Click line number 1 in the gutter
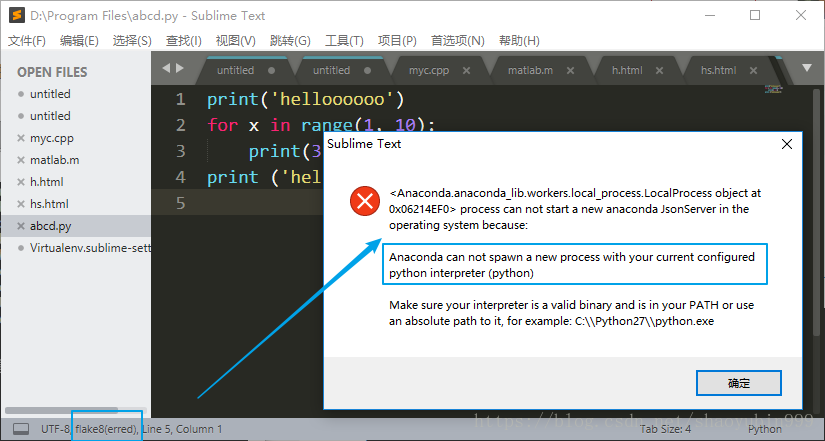This screenshot has height=441, width=825. coord(180,99)
